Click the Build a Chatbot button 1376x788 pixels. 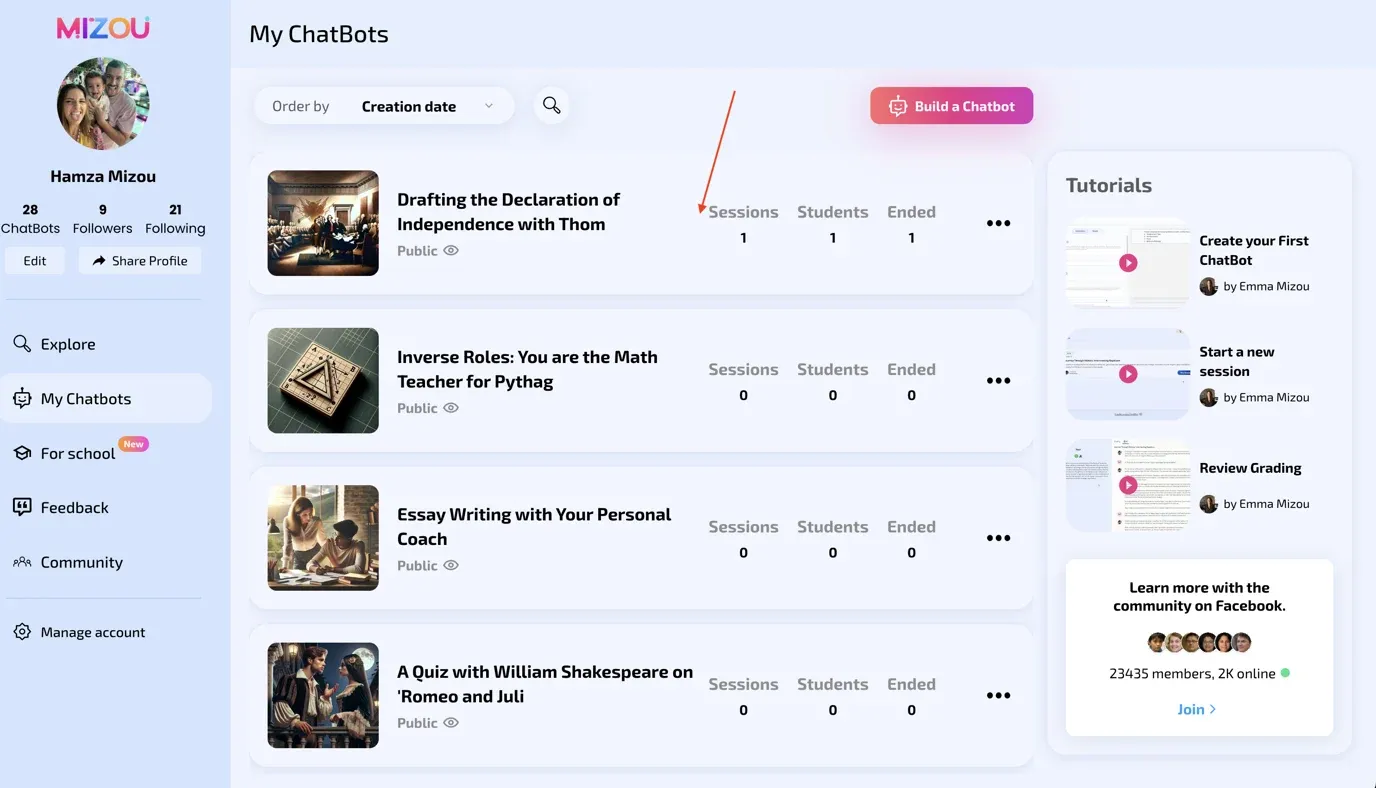click(951, 106)
